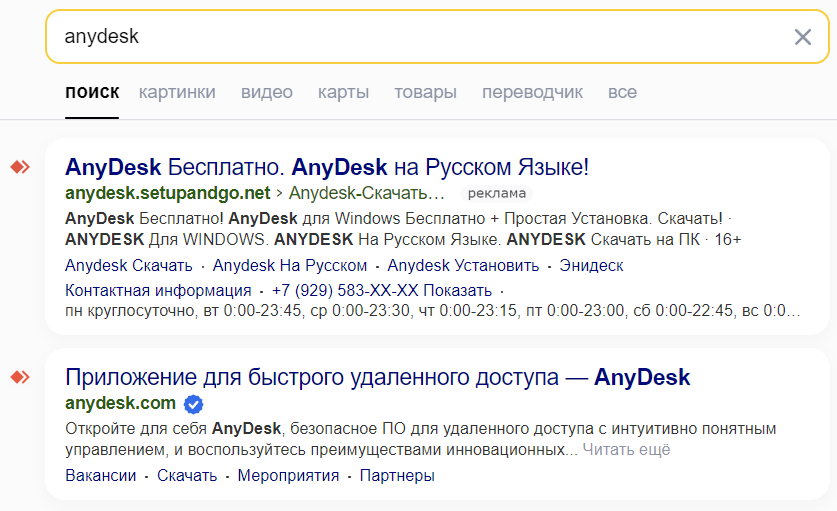Open the Партнеры sitelink

[397, 475]
